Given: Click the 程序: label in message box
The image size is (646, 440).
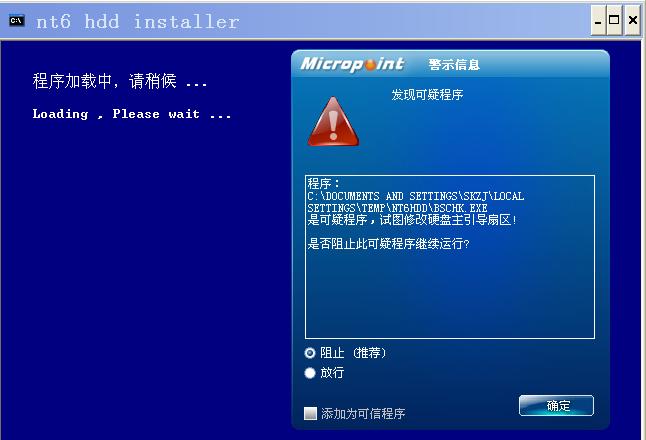Looking at the screenshot, I should click(x=323, y=183).
